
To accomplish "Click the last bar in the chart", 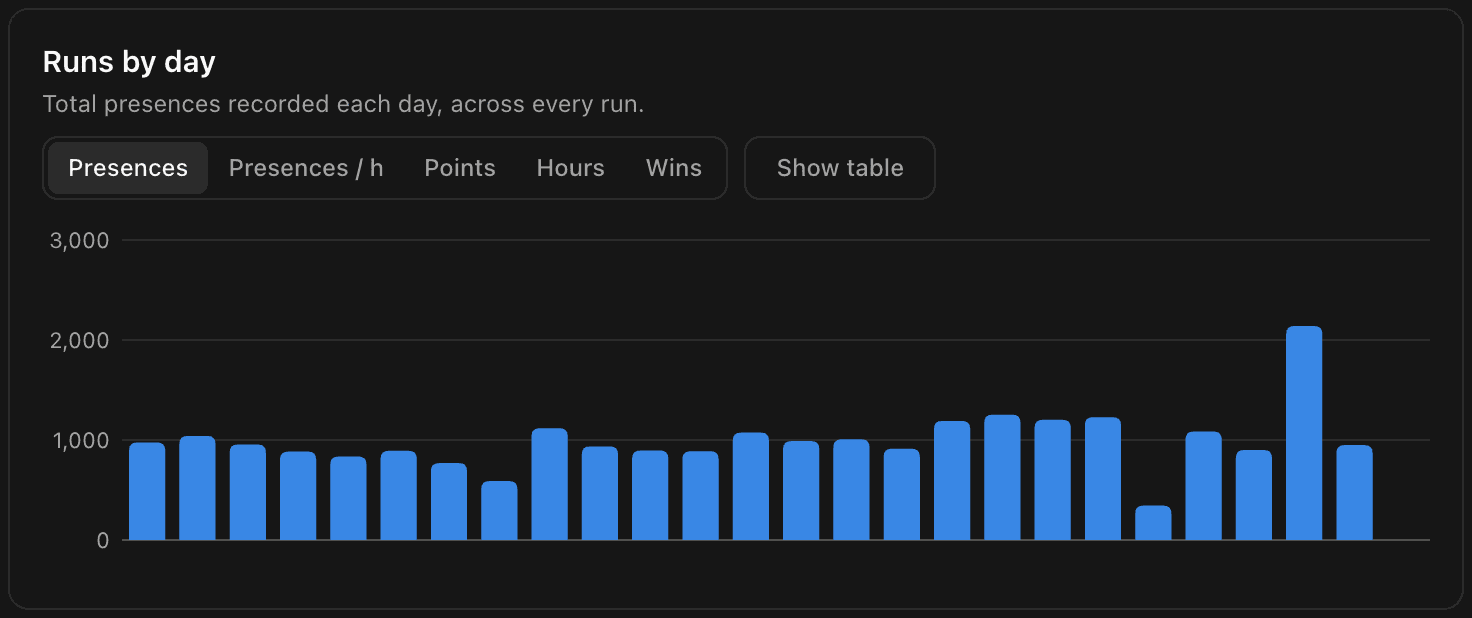I will [1354, 493].
